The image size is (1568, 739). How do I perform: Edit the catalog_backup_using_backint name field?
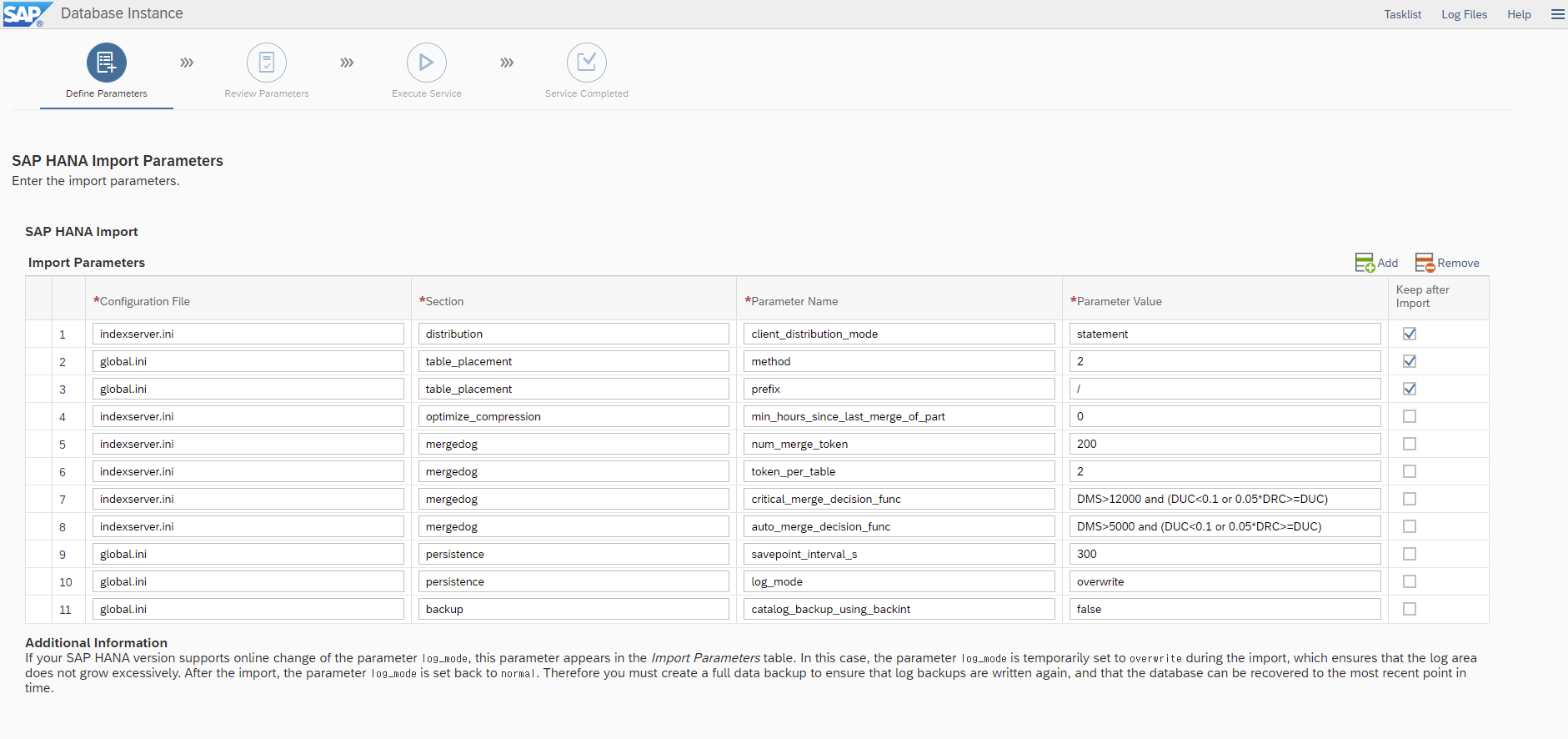[899, 609]
